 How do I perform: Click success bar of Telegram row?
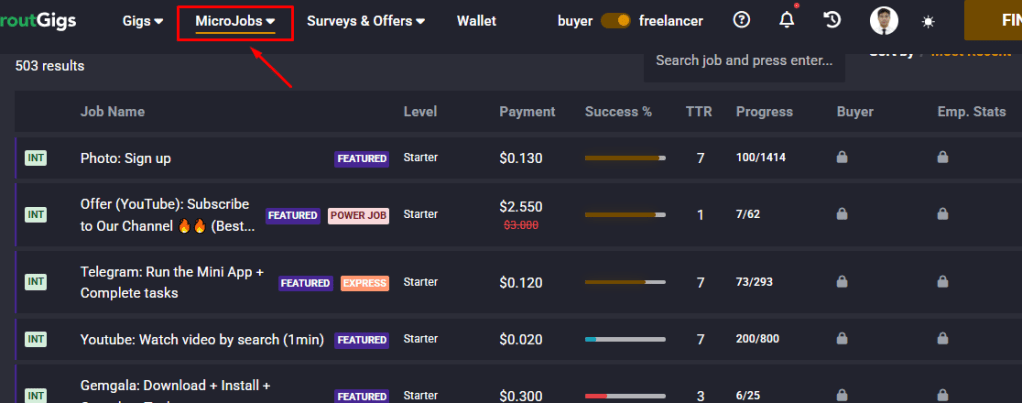(x=625, y=282)
